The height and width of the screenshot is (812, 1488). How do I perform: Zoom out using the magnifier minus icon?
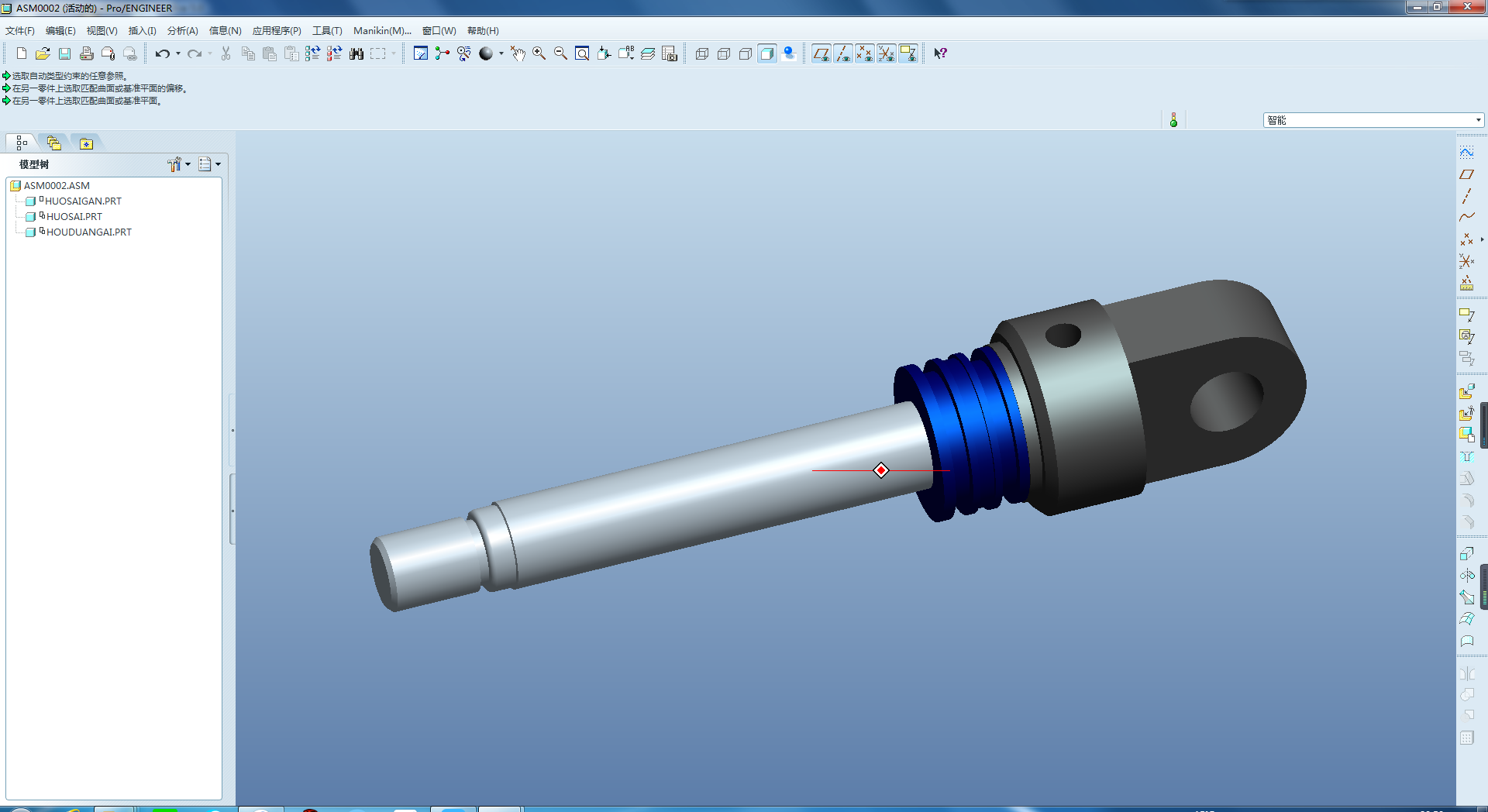point(560,53)
